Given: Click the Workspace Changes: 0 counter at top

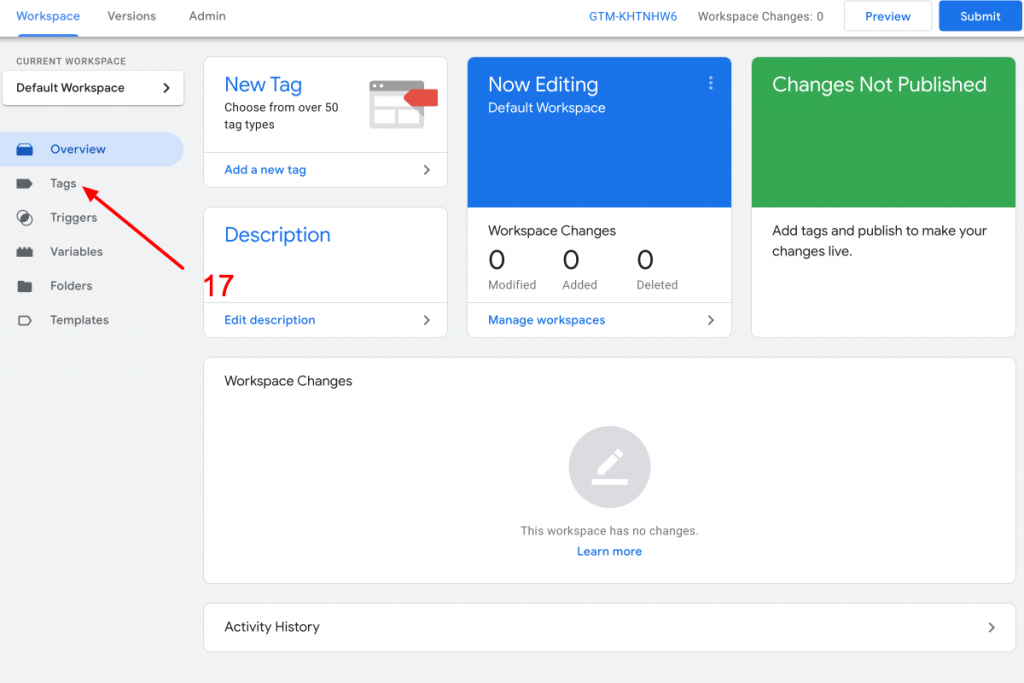Looking at the screenshot, I should [x=760, y=16].
